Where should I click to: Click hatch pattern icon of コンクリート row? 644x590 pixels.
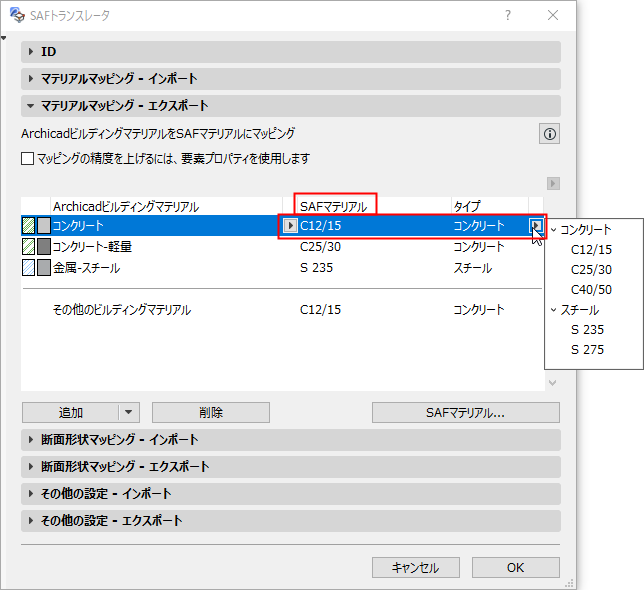[x=28, y=225]
